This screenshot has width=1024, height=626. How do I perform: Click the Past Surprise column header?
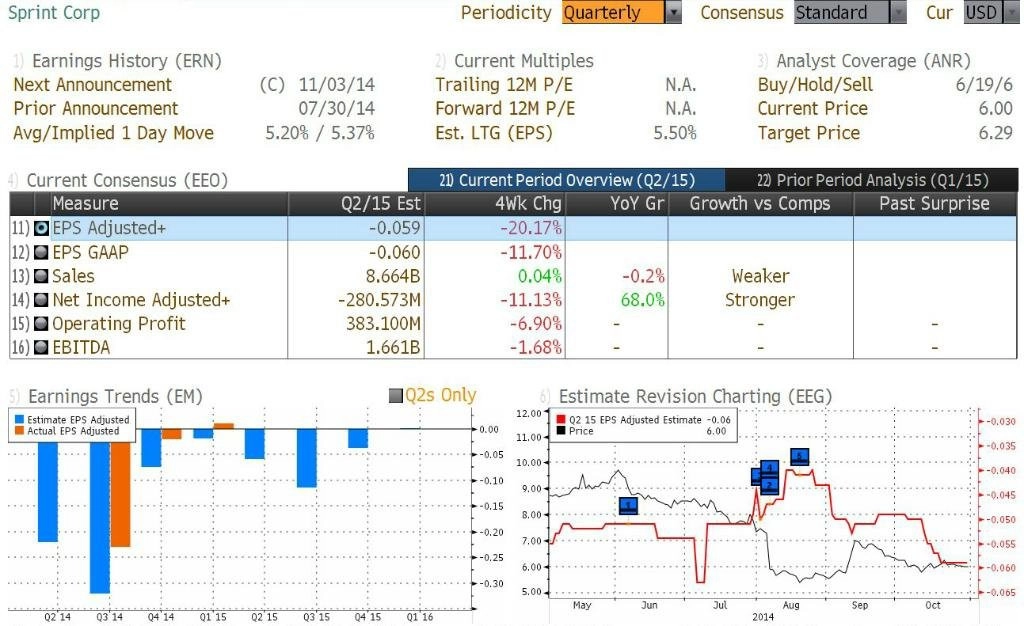click(935, 204)
